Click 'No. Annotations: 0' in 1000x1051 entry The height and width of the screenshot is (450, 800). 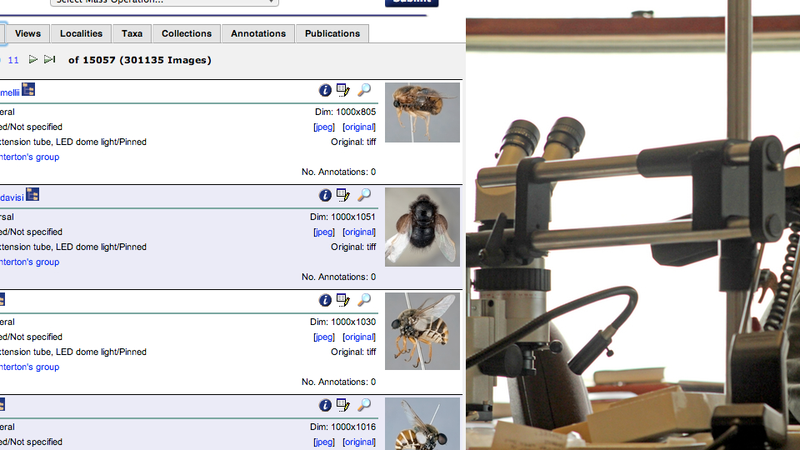tap(338, 277)
